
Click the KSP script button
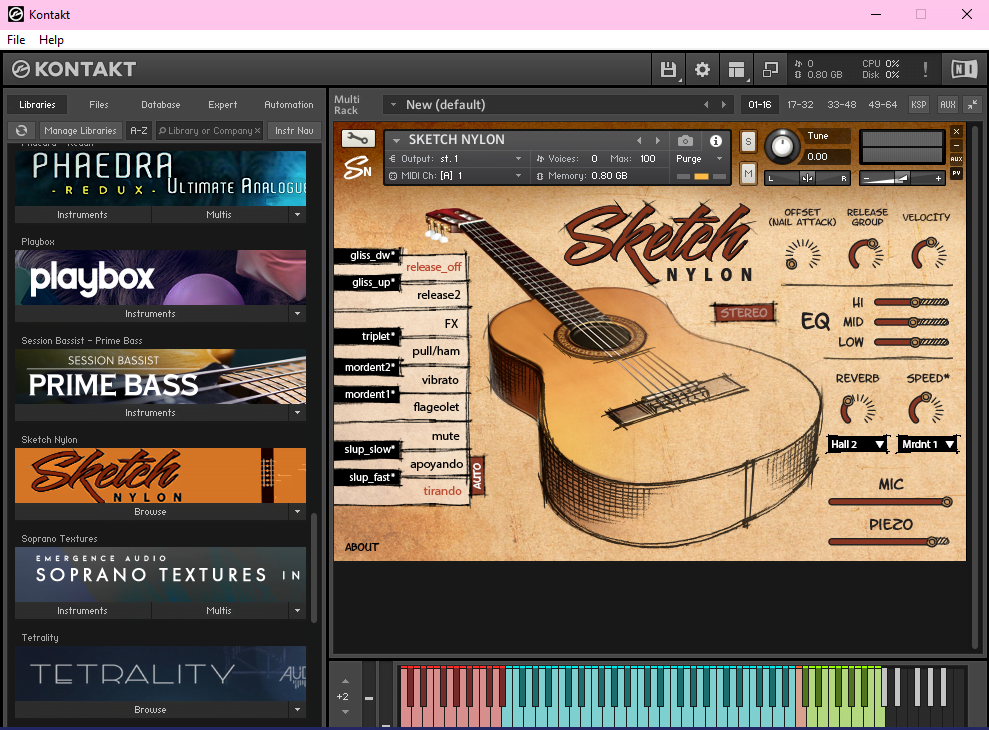[918, 105]
